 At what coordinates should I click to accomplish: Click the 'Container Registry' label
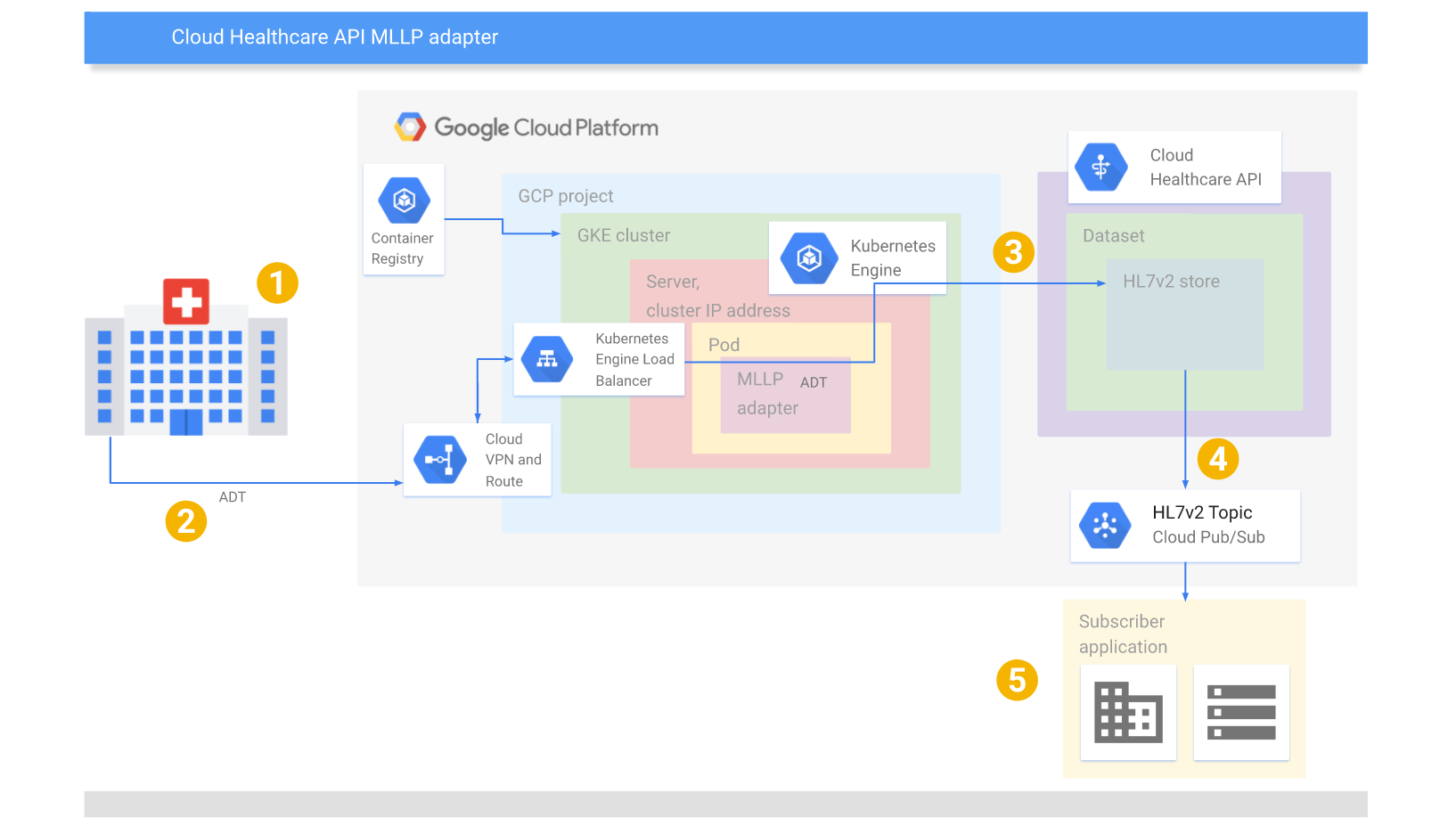402,249
